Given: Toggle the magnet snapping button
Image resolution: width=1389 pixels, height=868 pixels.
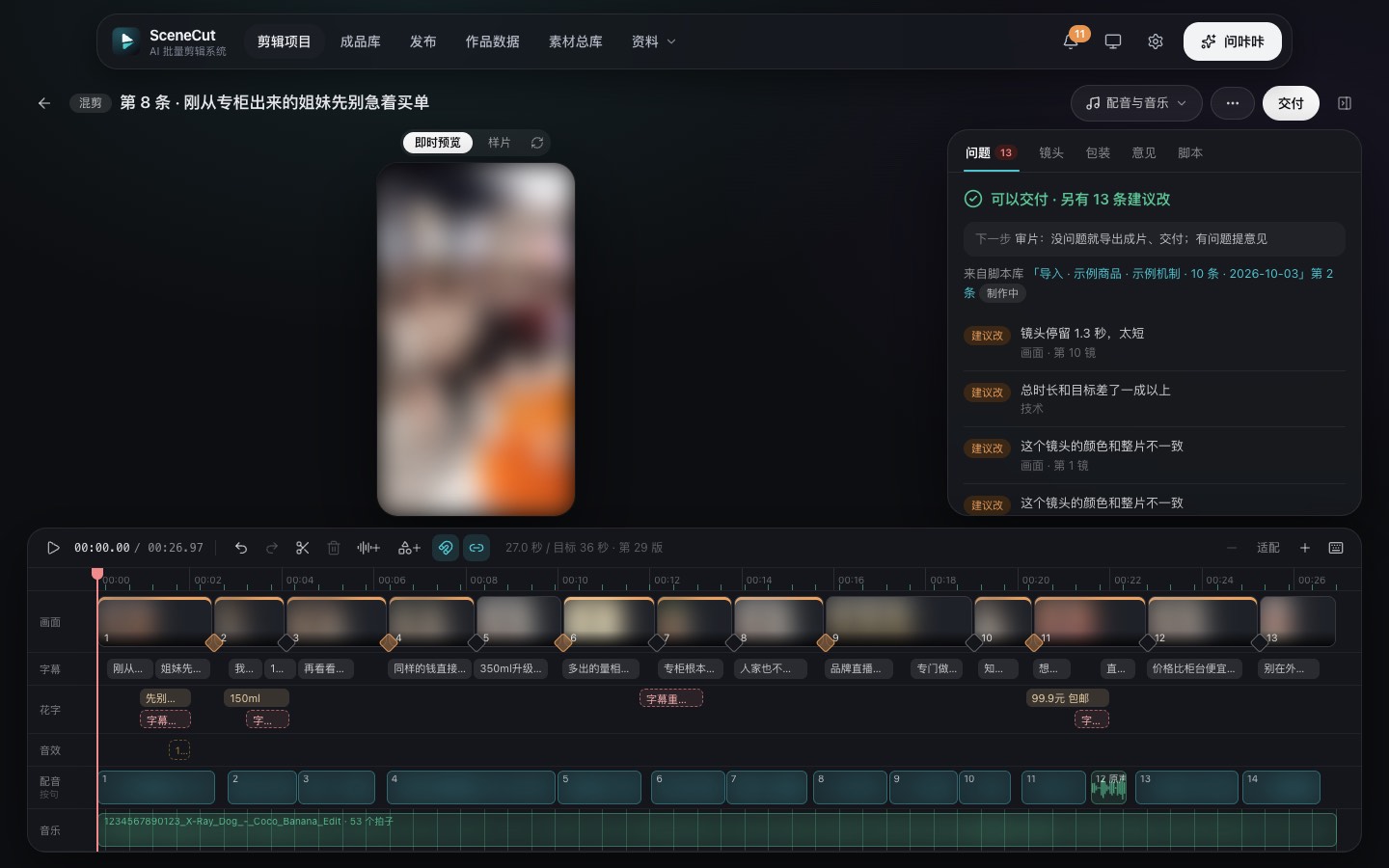Looking at the screenshot, I should 446,548.
